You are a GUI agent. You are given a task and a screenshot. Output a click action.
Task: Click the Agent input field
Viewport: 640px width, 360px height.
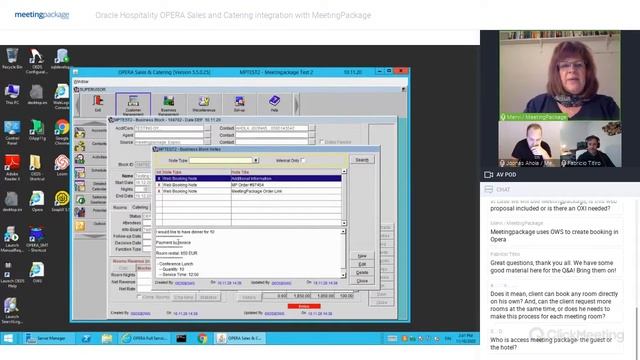169,135
